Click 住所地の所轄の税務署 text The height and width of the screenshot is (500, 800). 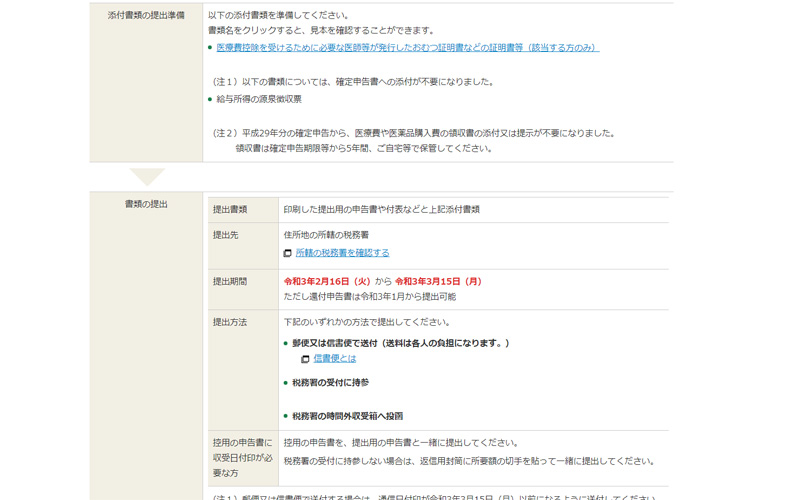tap(326, 235)
